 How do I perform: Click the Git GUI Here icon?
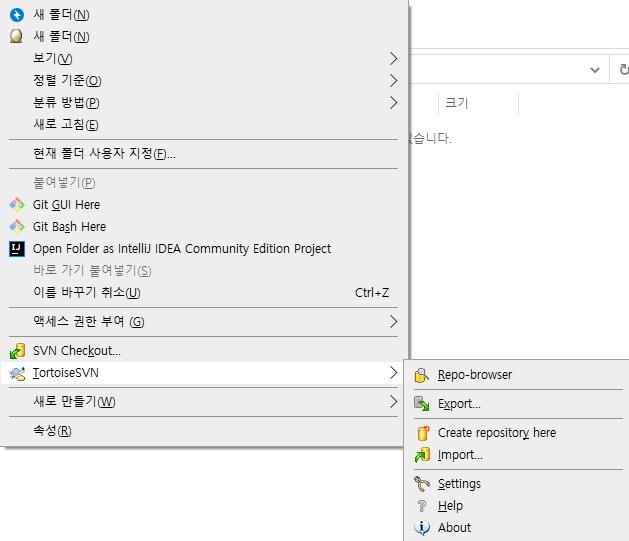click(17, 205)
